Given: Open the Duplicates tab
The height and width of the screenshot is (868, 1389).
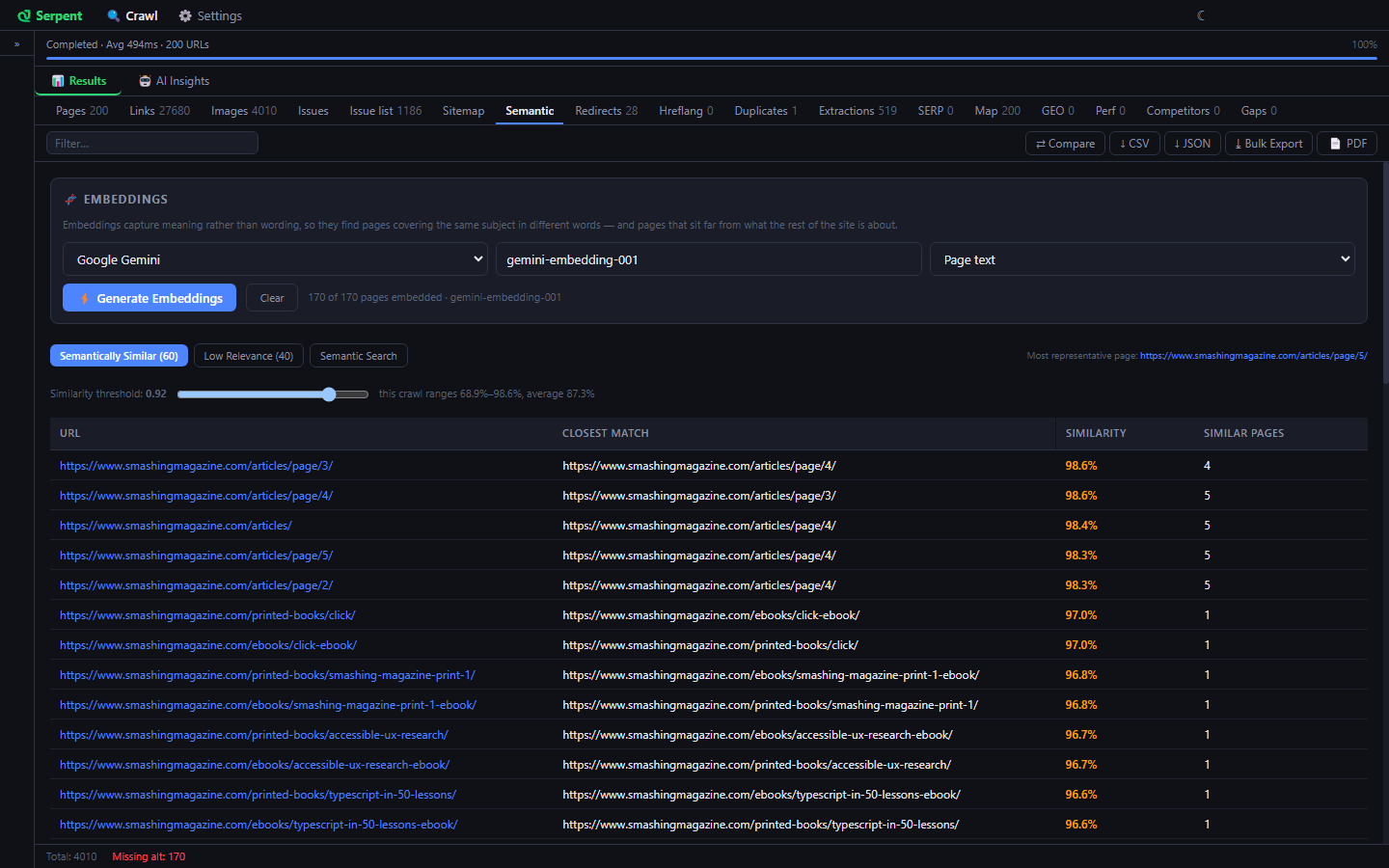Looking at the screenshot, I should (766, 111).
